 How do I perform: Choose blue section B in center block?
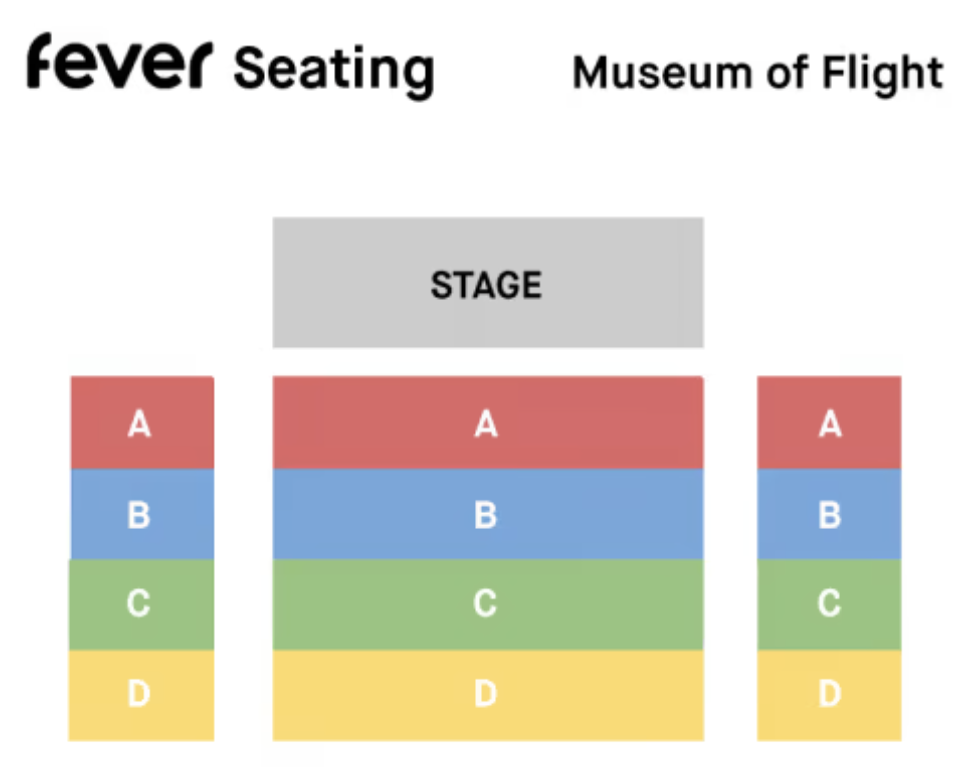click(x=487, y=514)
